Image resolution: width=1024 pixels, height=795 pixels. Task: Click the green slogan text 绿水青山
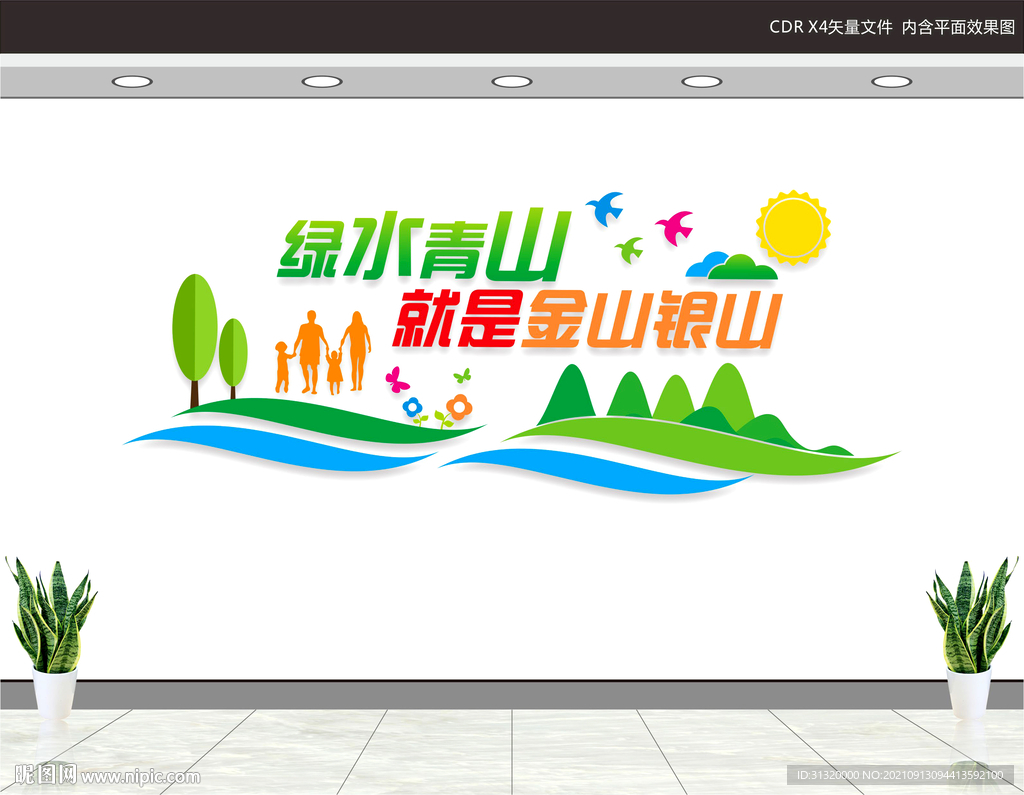click(x=420, y=250)
